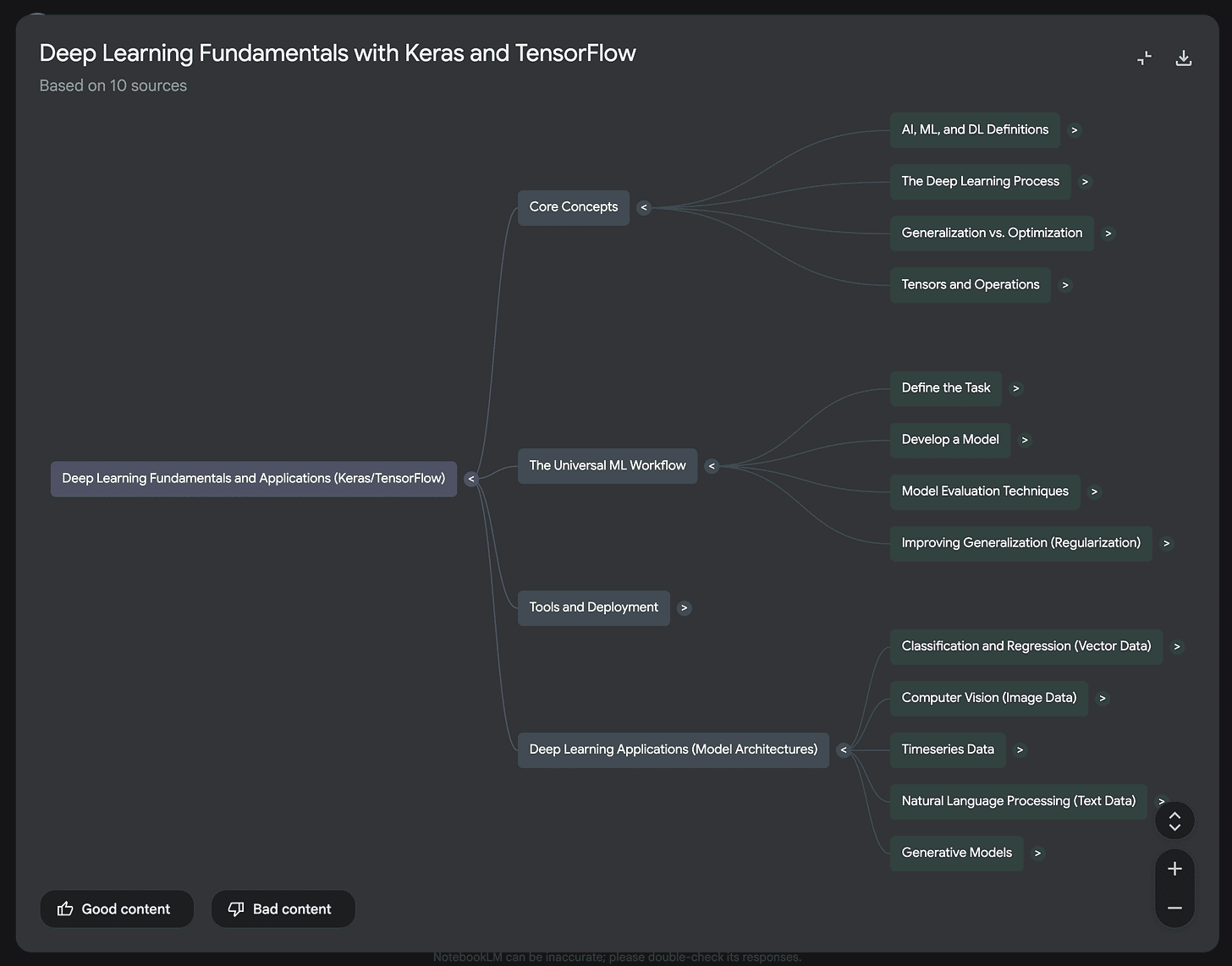
Task: Expand the Generative Models chevron
Action: tap(1037, 853)
